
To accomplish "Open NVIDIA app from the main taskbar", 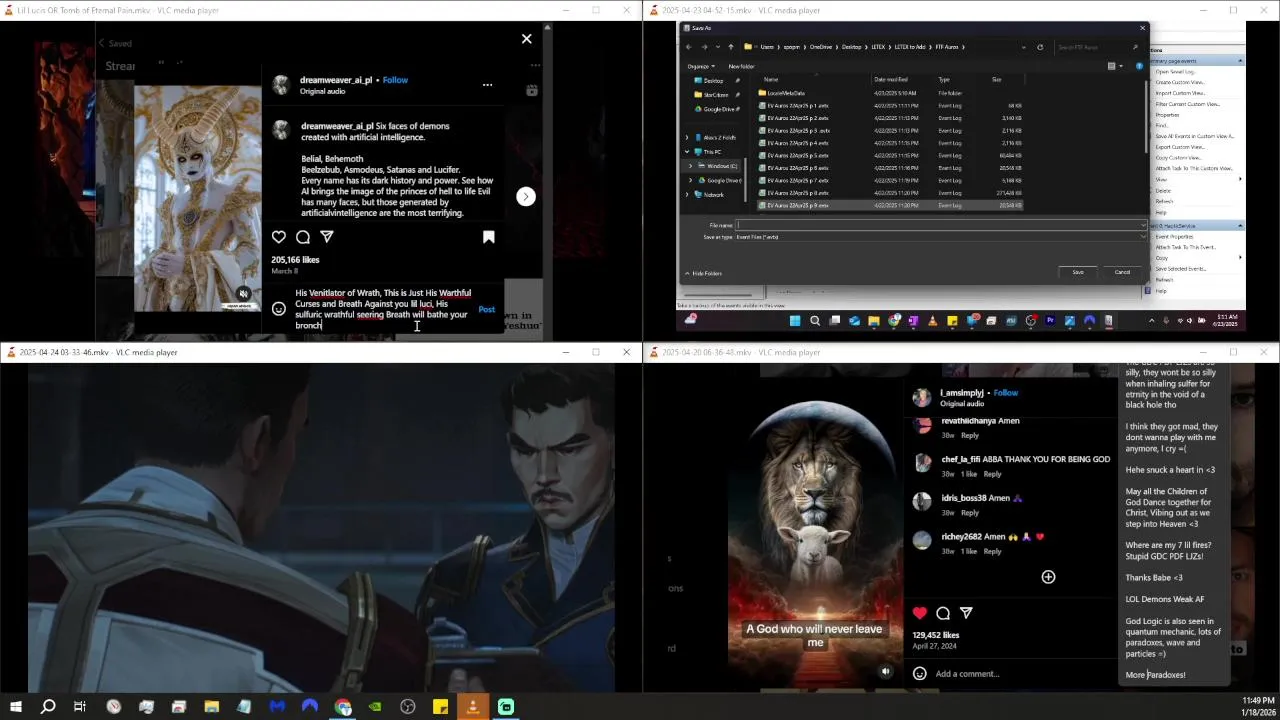I will [x=375, y=707].
